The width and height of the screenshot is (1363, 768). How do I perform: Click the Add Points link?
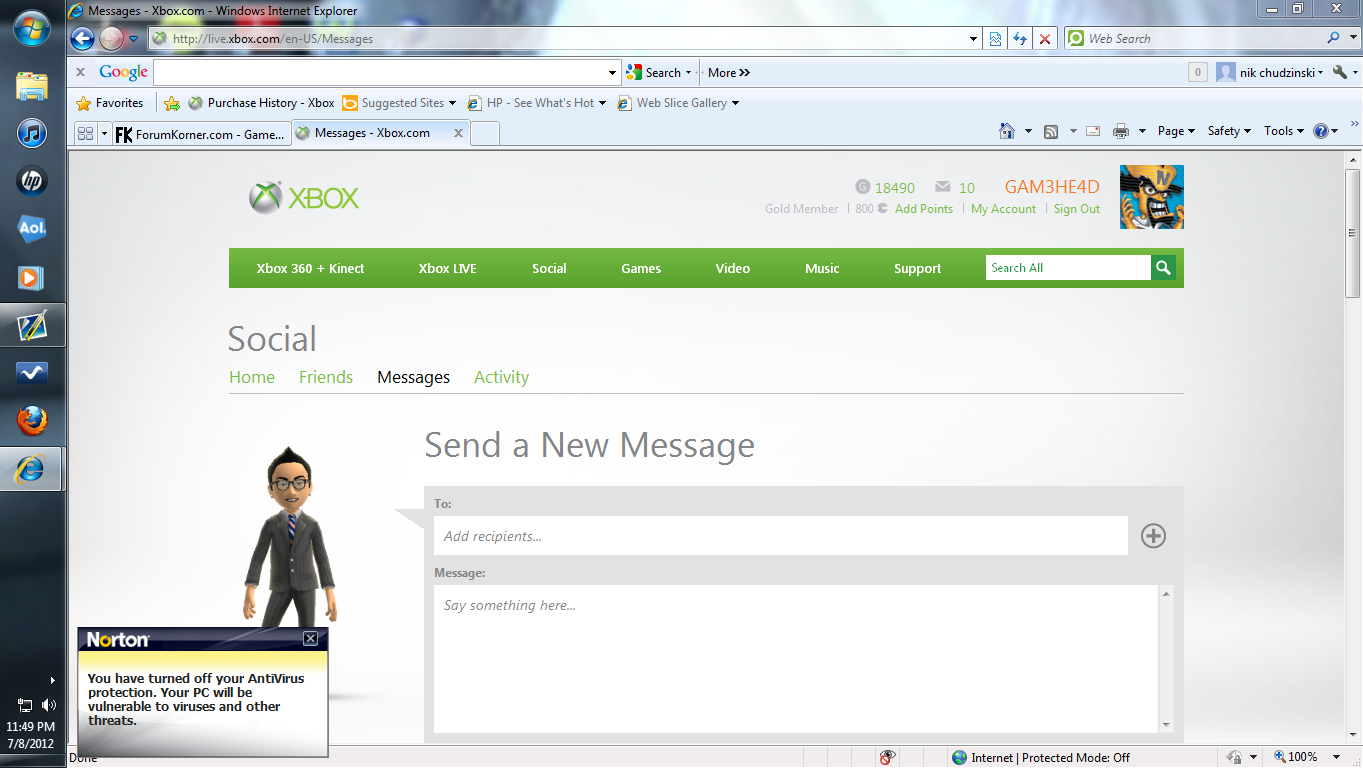tap(924, 209)
